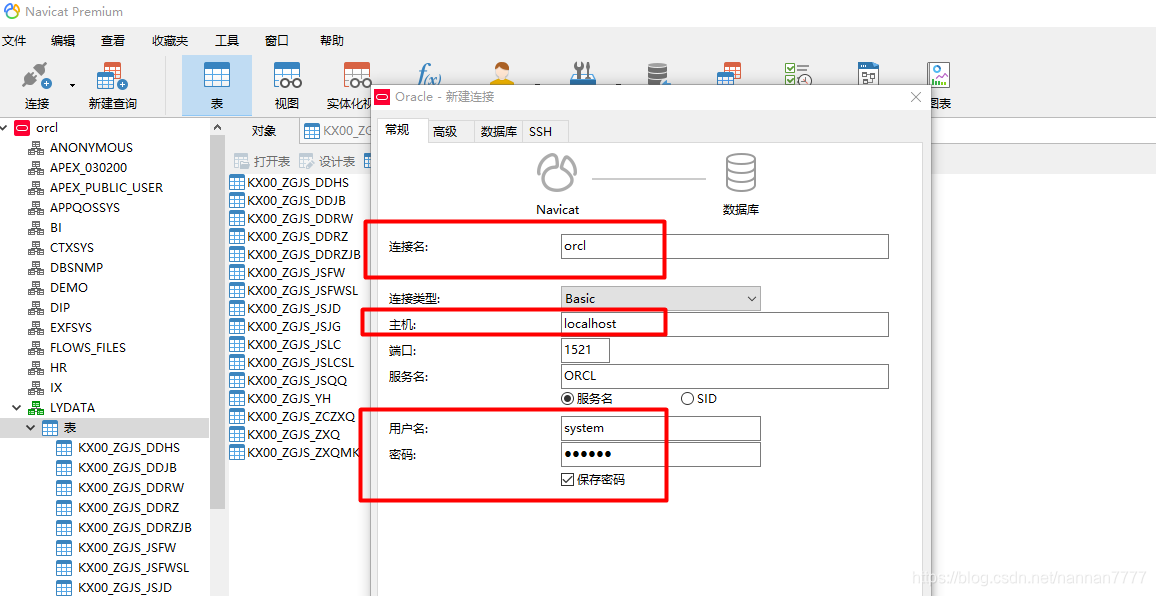Click the 服务名 ORCL input field
This screenshot has height=596, width=1156.
pos(725,376)
